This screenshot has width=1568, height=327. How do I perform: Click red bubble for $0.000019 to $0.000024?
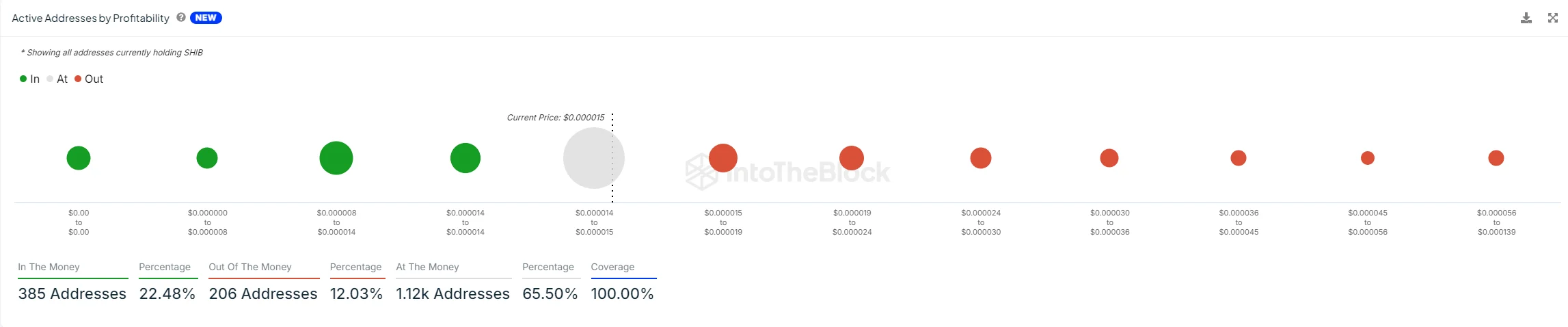(x=852, y=158)
